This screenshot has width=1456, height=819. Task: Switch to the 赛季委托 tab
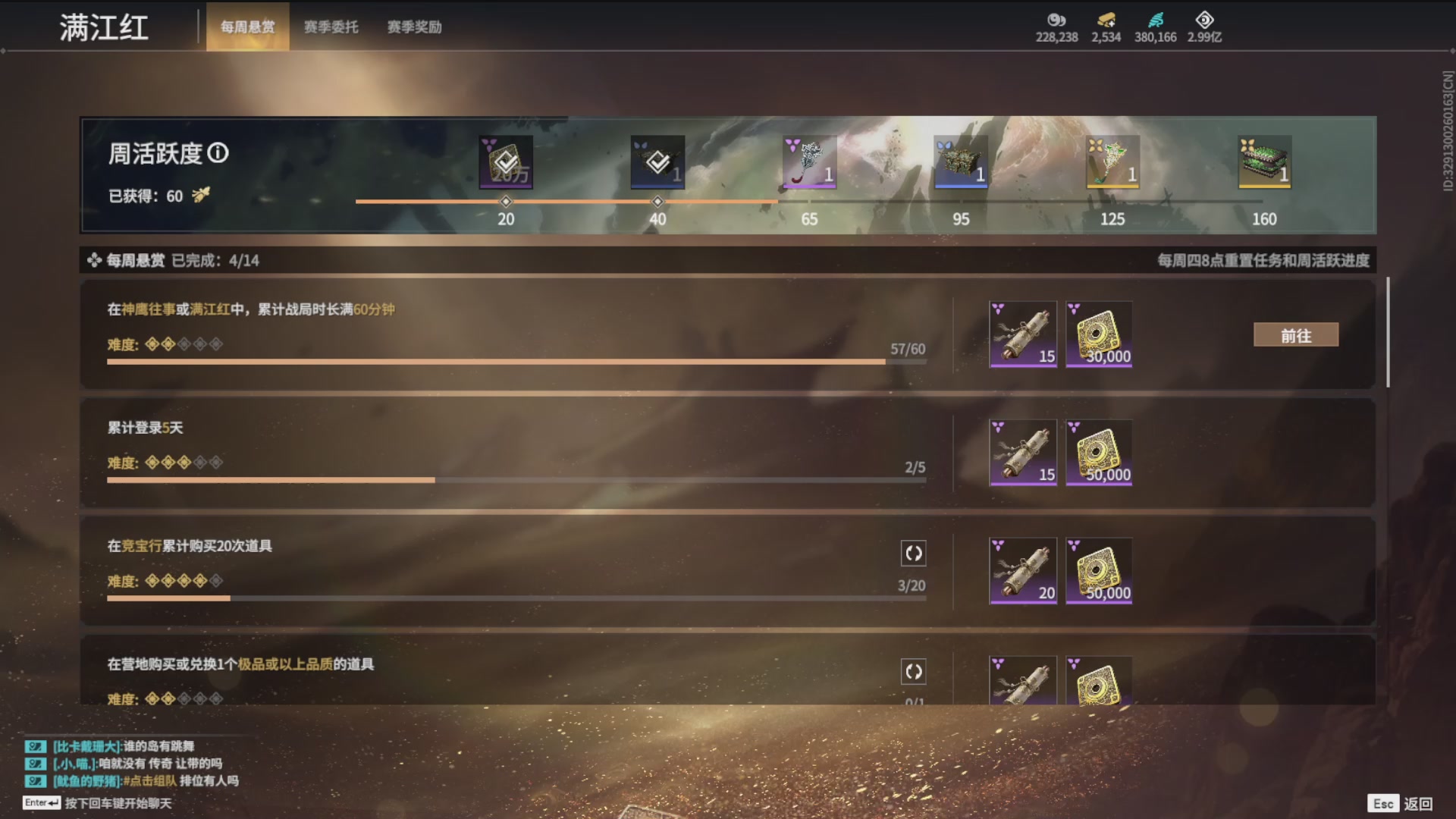[x=331, y=27]
